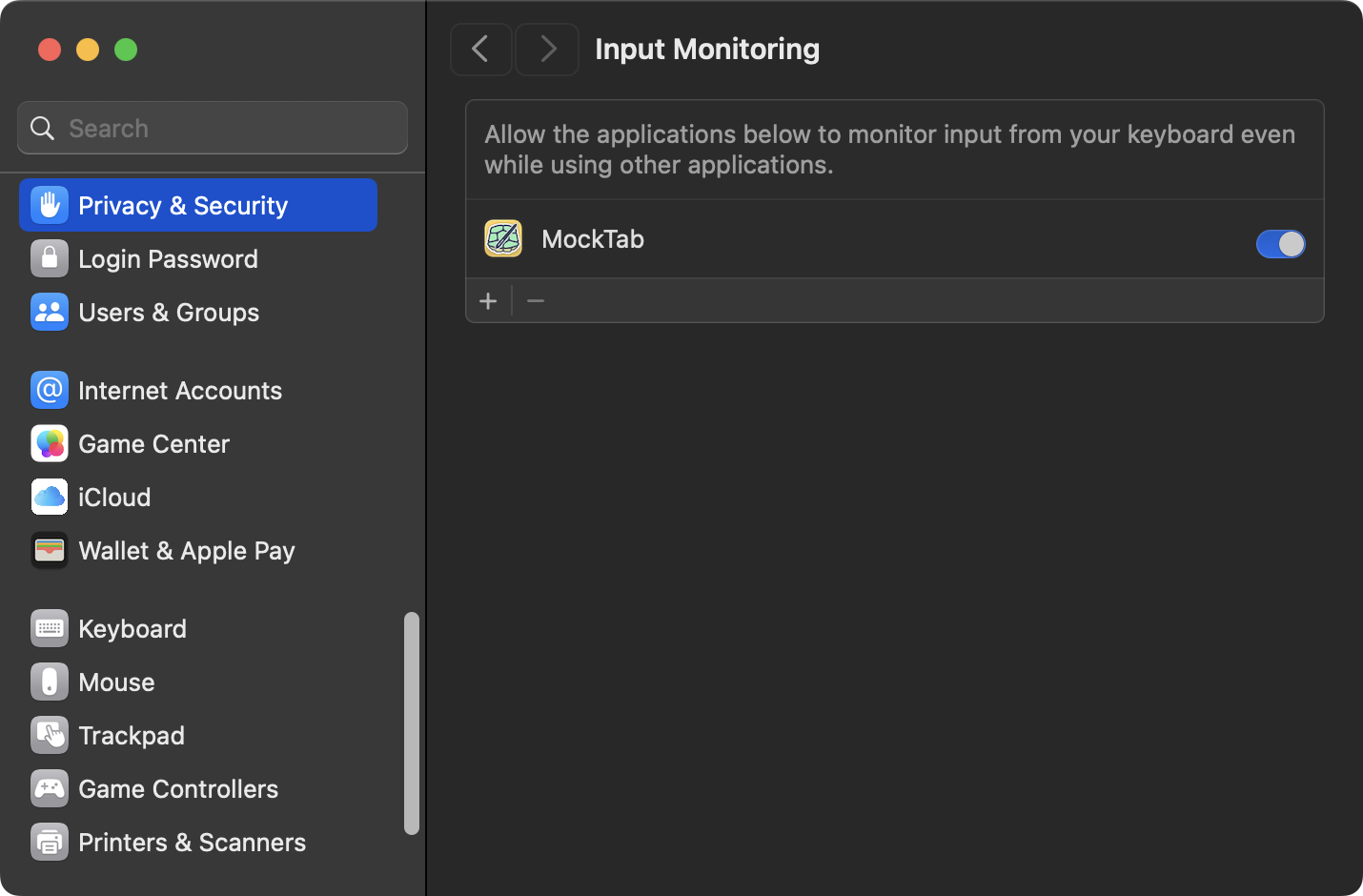Open Game Center settings pane
Viewport: 1363px width, 896px height.
[198, 443]
